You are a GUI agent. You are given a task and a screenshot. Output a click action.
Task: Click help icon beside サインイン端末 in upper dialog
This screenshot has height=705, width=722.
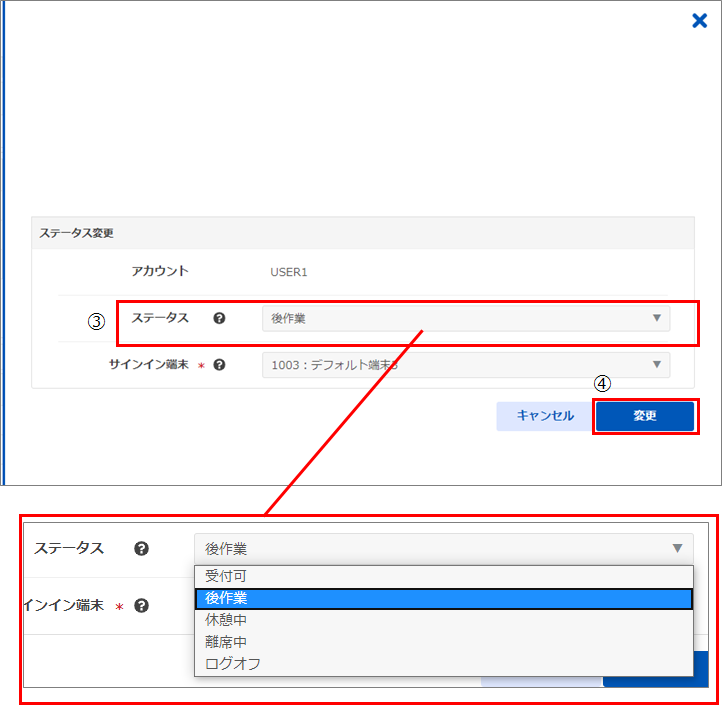point(219,365)
